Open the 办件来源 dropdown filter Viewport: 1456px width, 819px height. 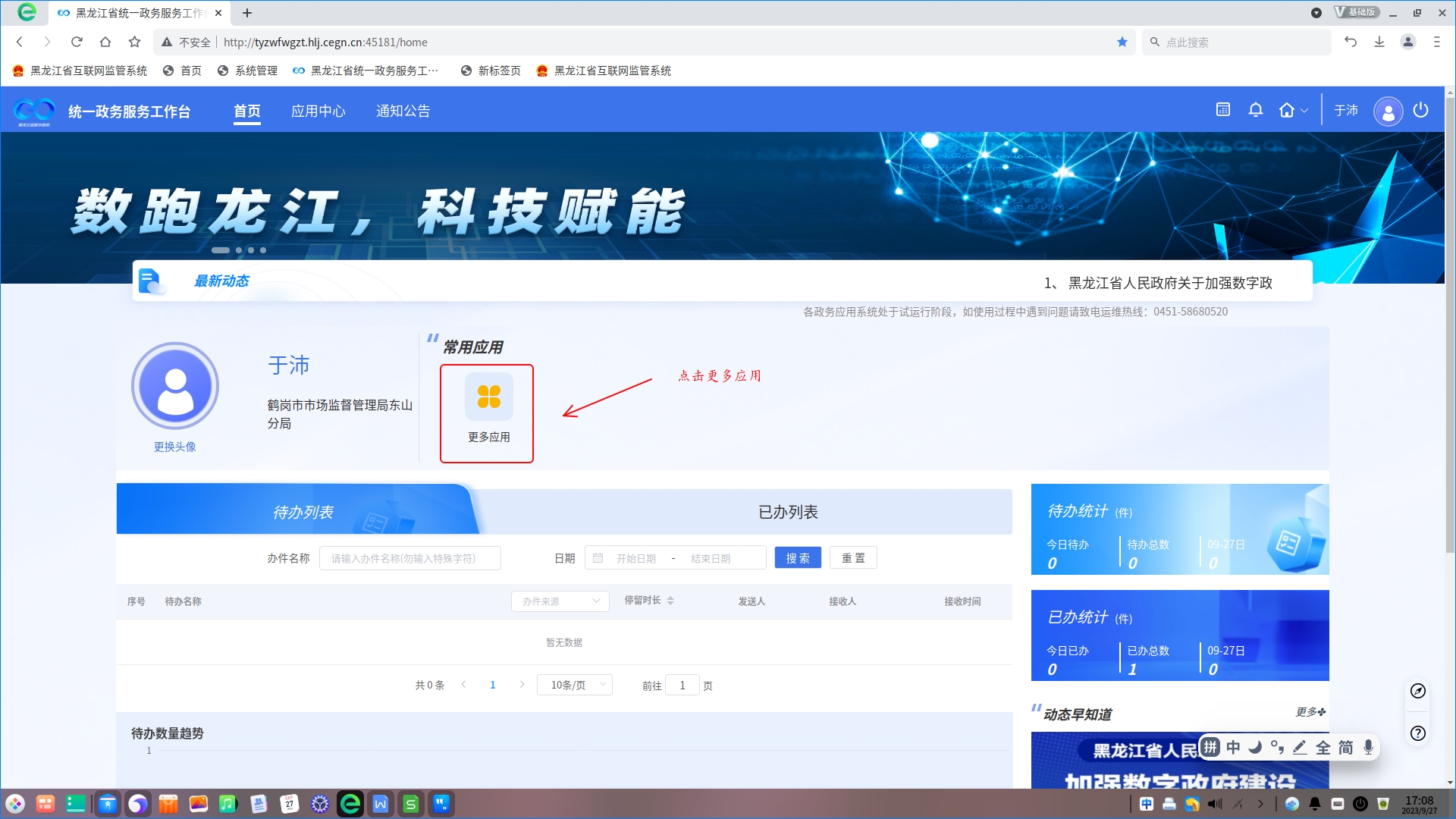[560, 601]
